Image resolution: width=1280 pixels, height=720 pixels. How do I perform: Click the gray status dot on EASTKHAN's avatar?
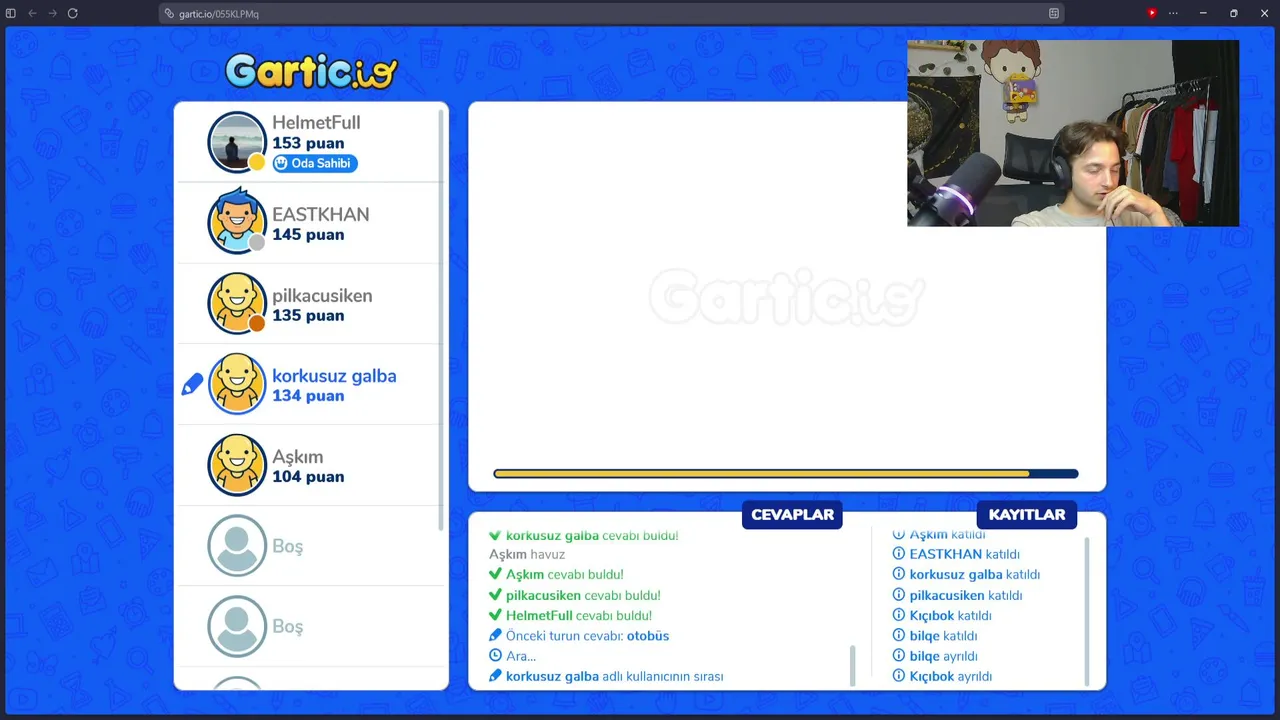(x=257, y=243)
